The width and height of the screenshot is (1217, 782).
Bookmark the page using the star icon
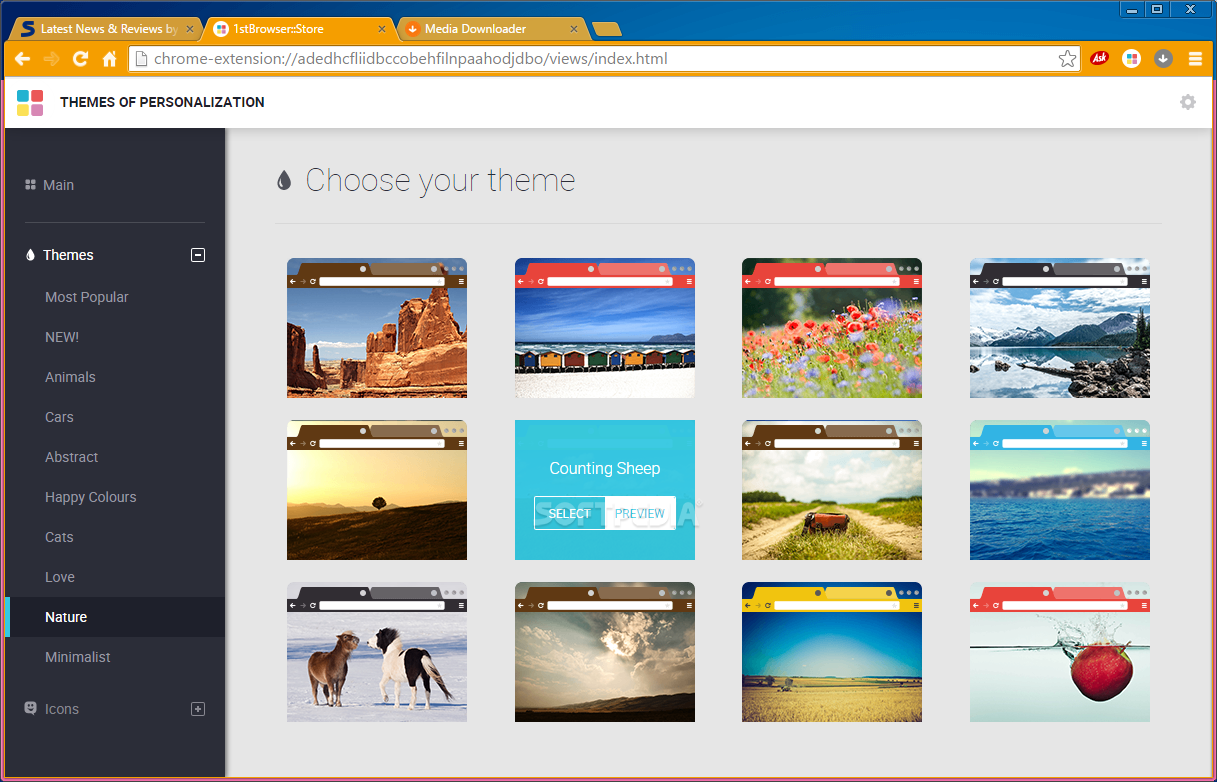tap(1067, 59)
